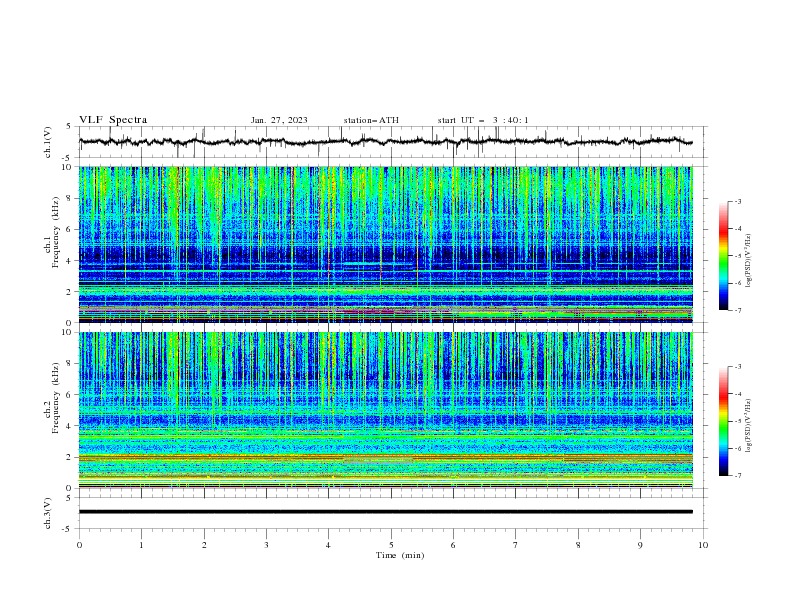The width and height of the screenshot is (792, 612).
Task: Click the 'station=ATH' label
Action: pos(371,120)
